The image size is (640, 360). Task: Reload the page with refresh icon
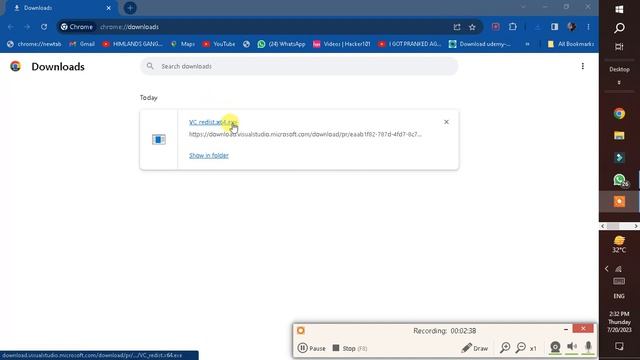pyautogui.click(x=44, y=27)
